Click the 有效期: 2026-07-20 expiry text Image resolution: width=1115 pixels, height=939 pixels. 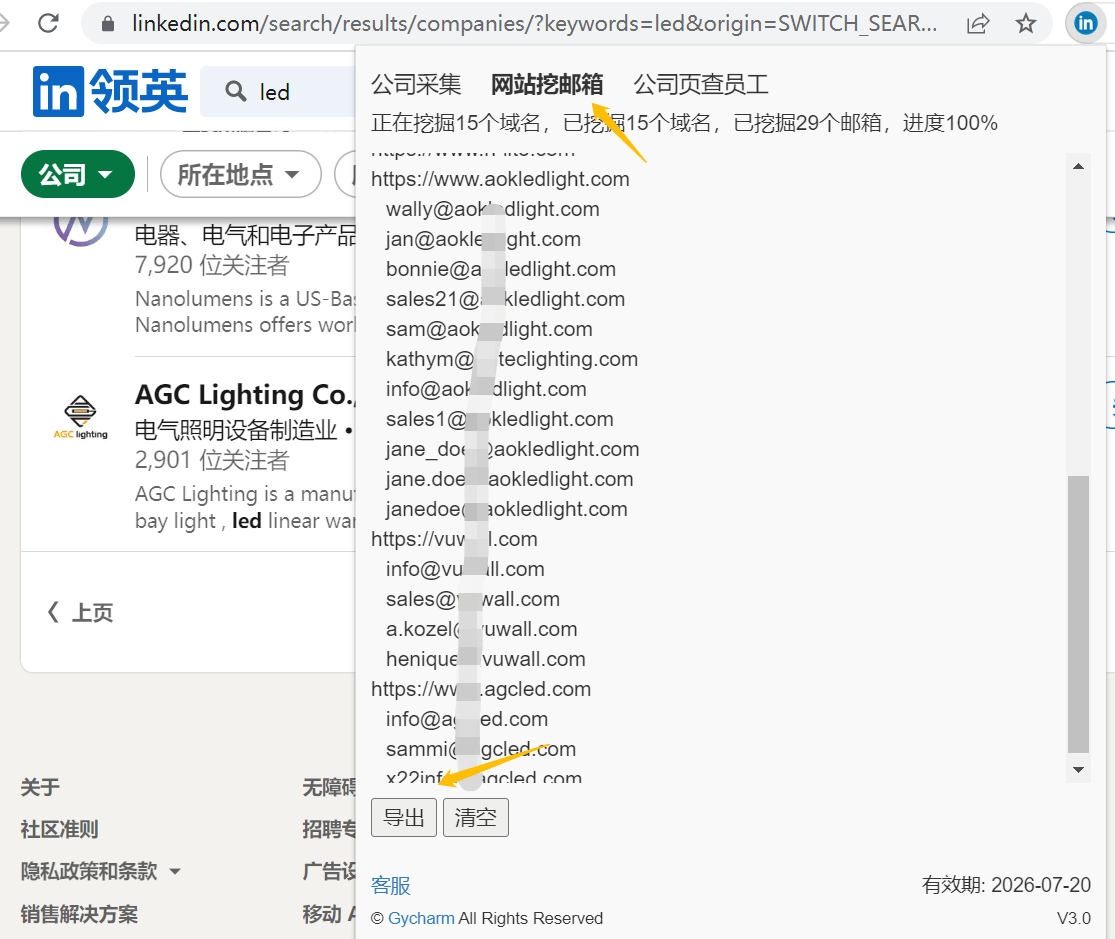coord(1006,885)
